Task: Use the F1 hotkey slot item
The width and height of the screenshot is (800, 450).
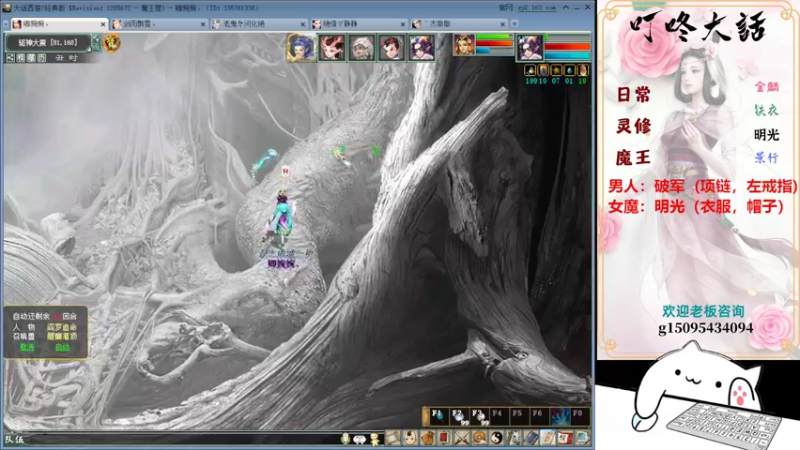Action: point(438,416)
